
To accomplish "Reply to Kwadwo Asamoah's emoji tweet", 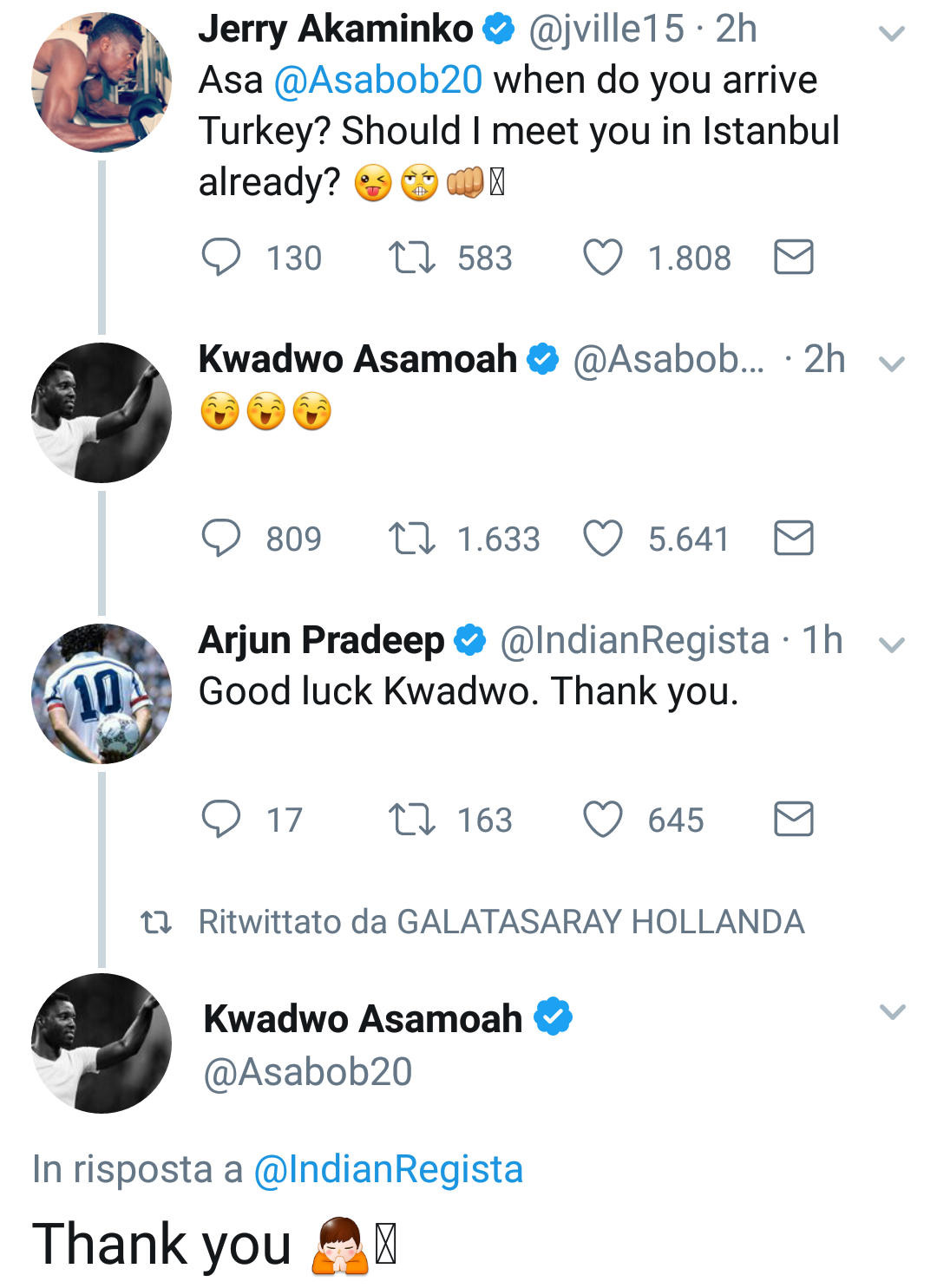I will [x=221, y=539].
